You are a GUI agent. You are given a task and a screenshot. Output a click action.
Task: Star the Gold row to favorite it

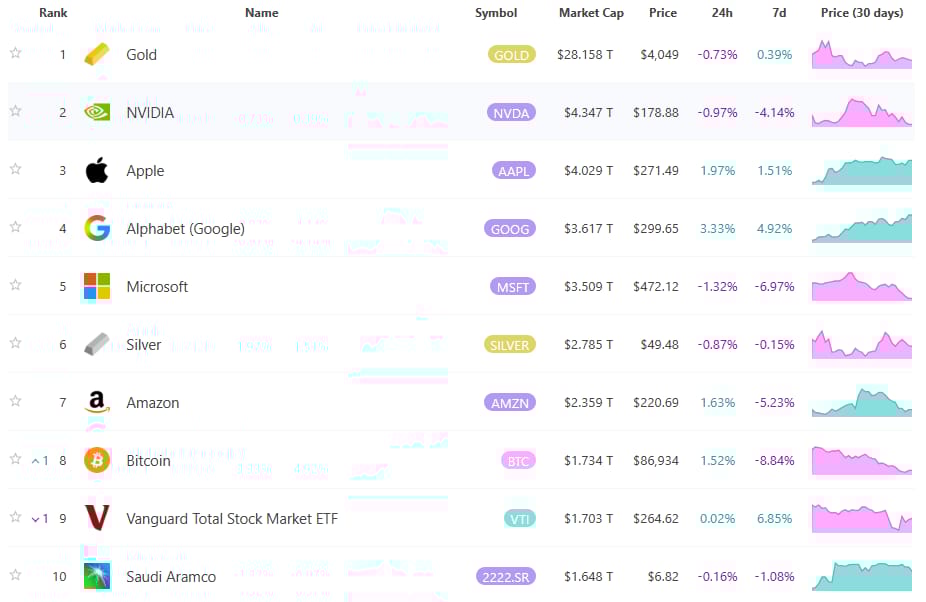tap(15, 54)
